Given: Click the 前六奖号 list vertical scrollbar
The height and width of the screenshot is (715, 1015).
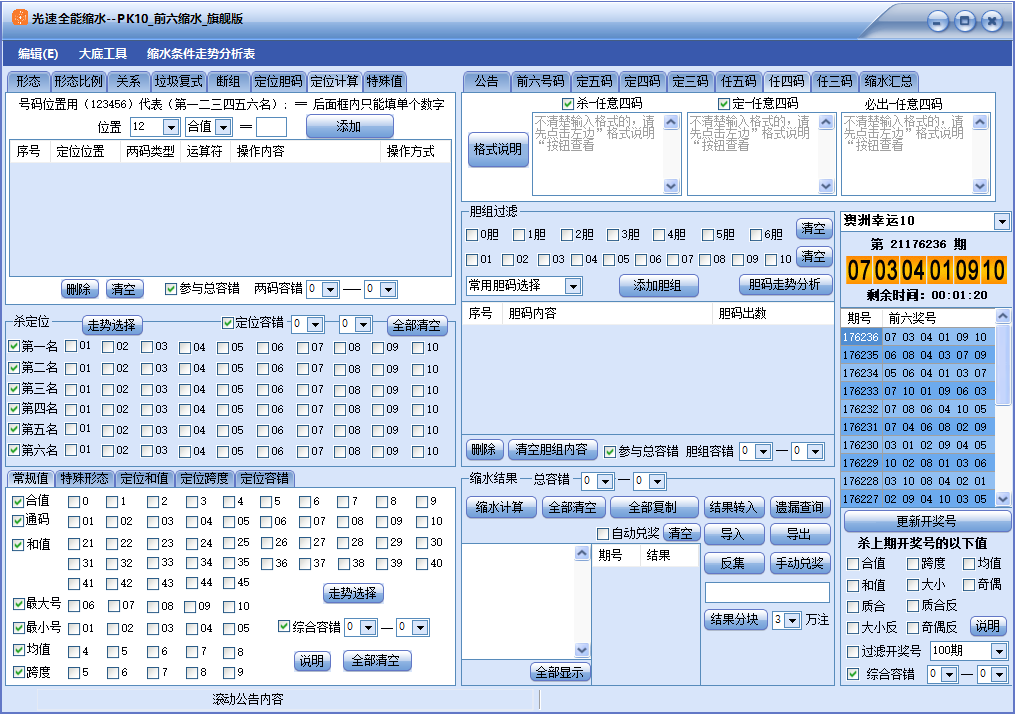Looking at the screenshot, I should click(x=1004, y=420).
